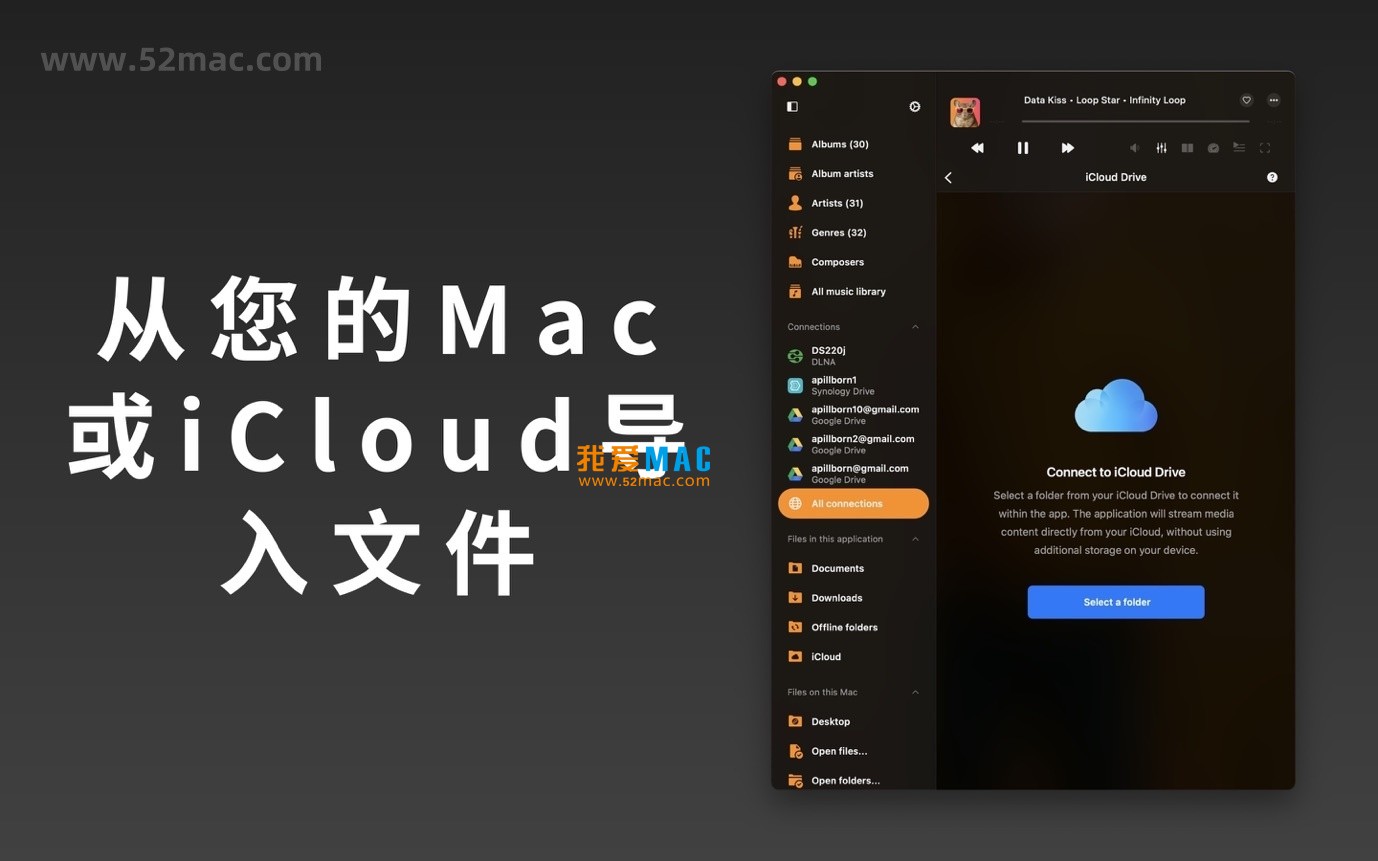Open the playback speed control
Image resolution: width=1378 pixels, height=861 pixels.
pyautogui.click(x=1213, y=147)
